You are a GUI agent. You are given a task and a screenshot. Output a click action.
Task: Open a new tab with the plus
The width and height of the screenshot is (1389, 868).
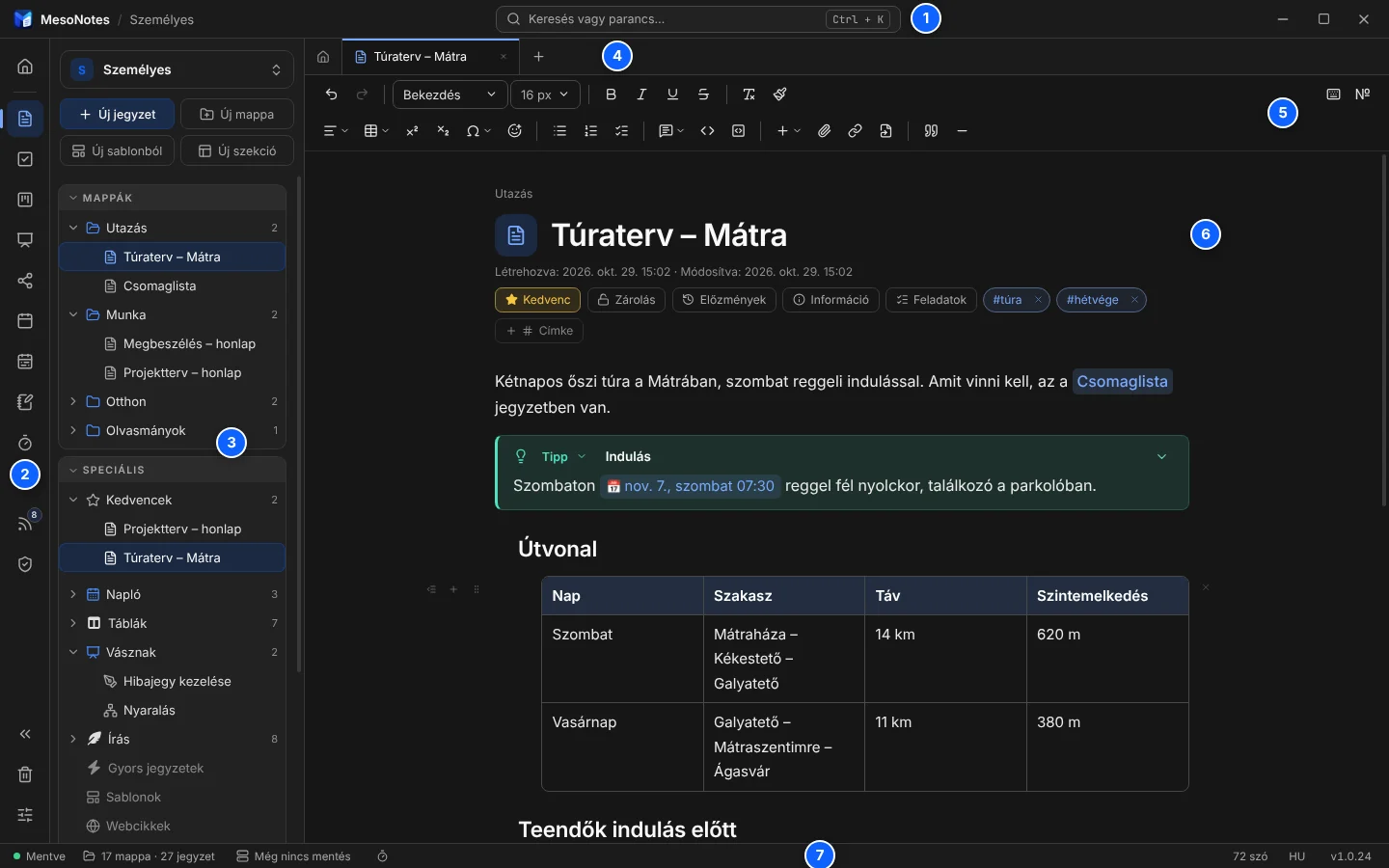[539, 56]
